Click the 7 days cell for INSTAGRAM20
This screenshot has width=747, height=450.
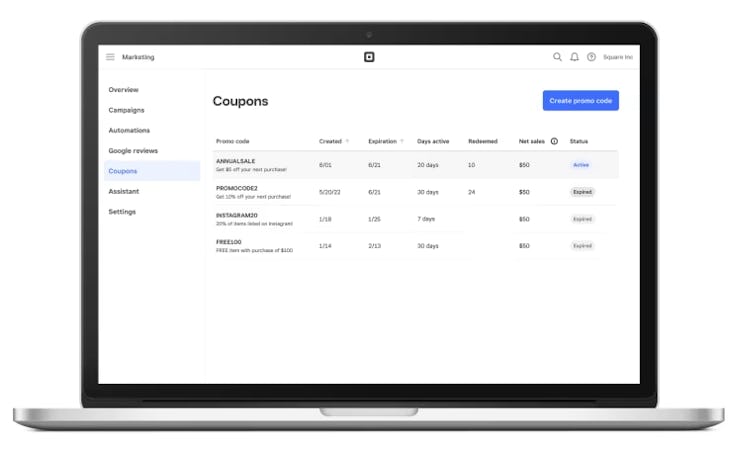click(426, 219)
